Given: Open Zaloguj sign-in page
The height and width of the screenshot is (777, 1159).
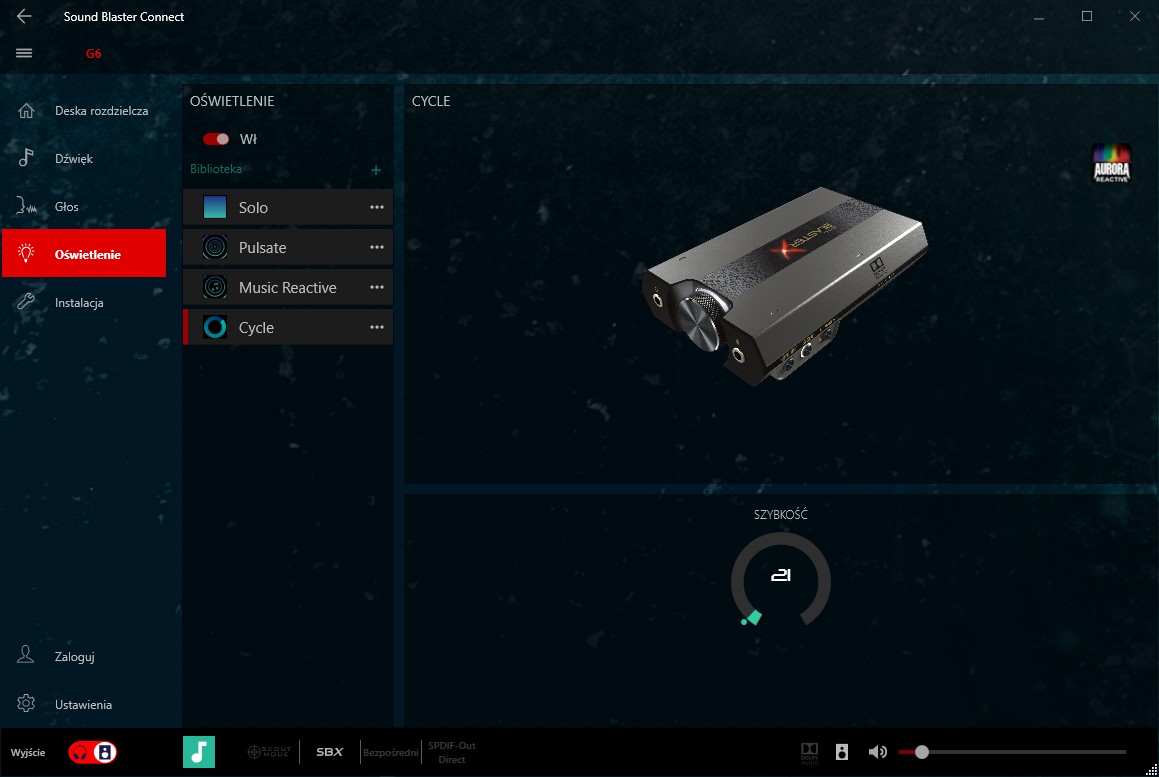Looking at the screenshot, I should 84,656.
